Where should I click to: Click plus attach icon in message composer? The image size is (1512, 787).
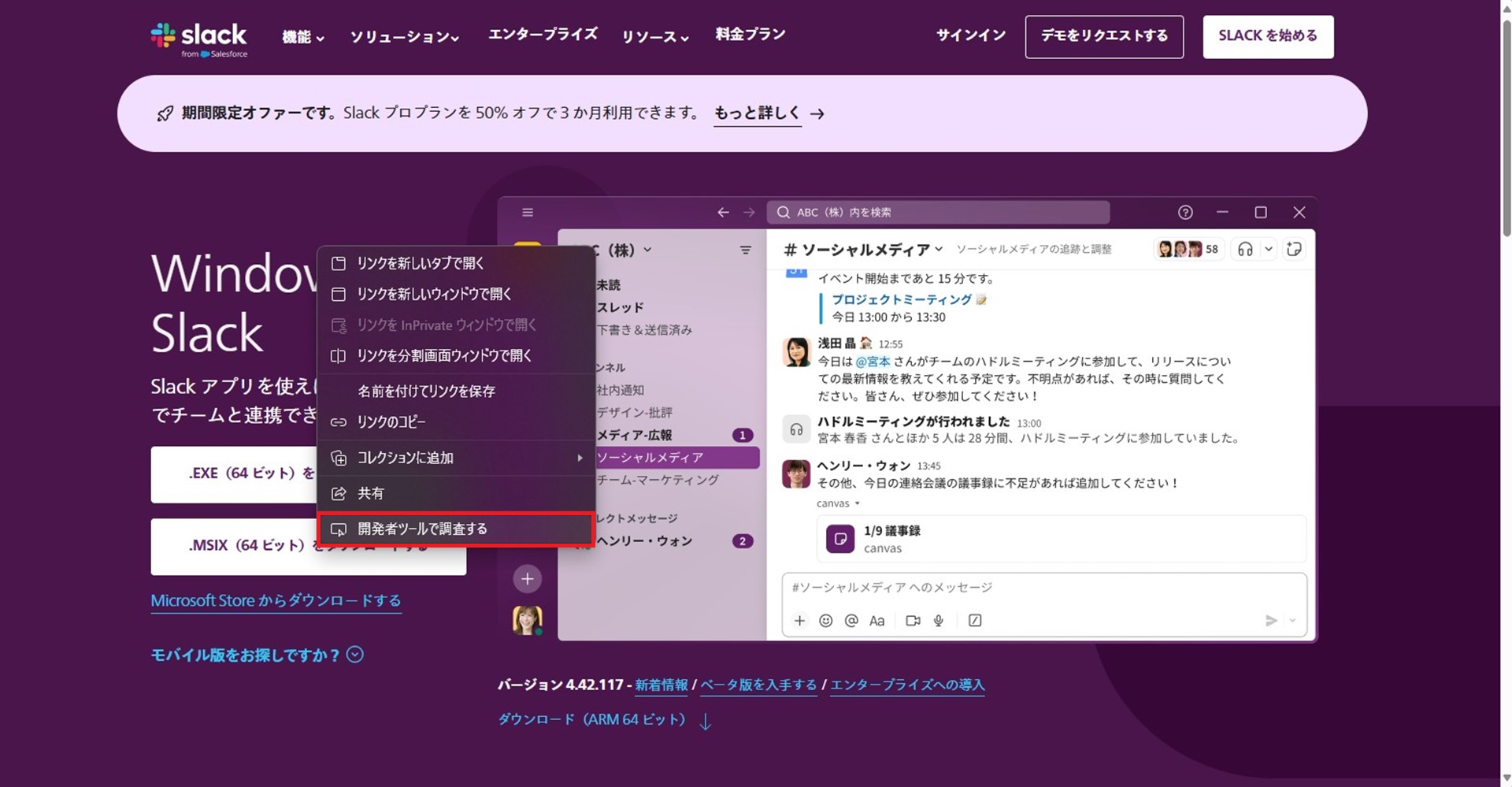click(799, 621)
